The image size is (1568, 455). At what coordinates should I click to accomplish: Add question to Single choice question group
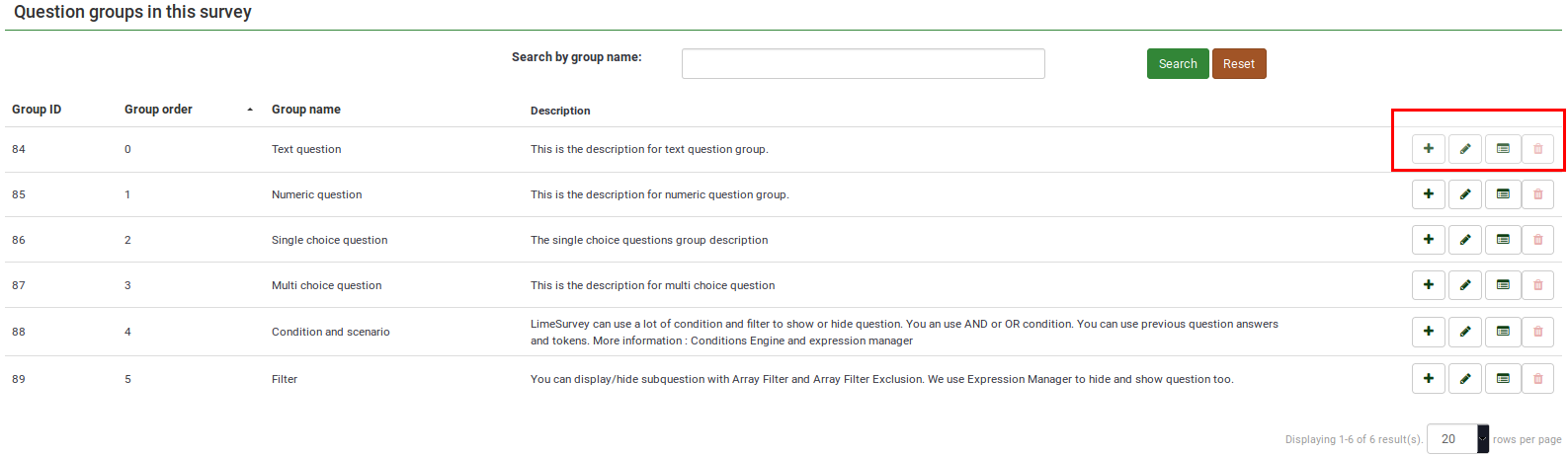(1428, 240)
